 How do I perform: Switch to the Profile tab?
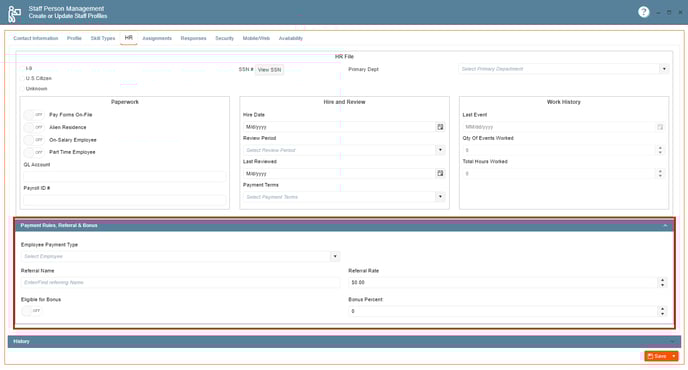(74, 38)
